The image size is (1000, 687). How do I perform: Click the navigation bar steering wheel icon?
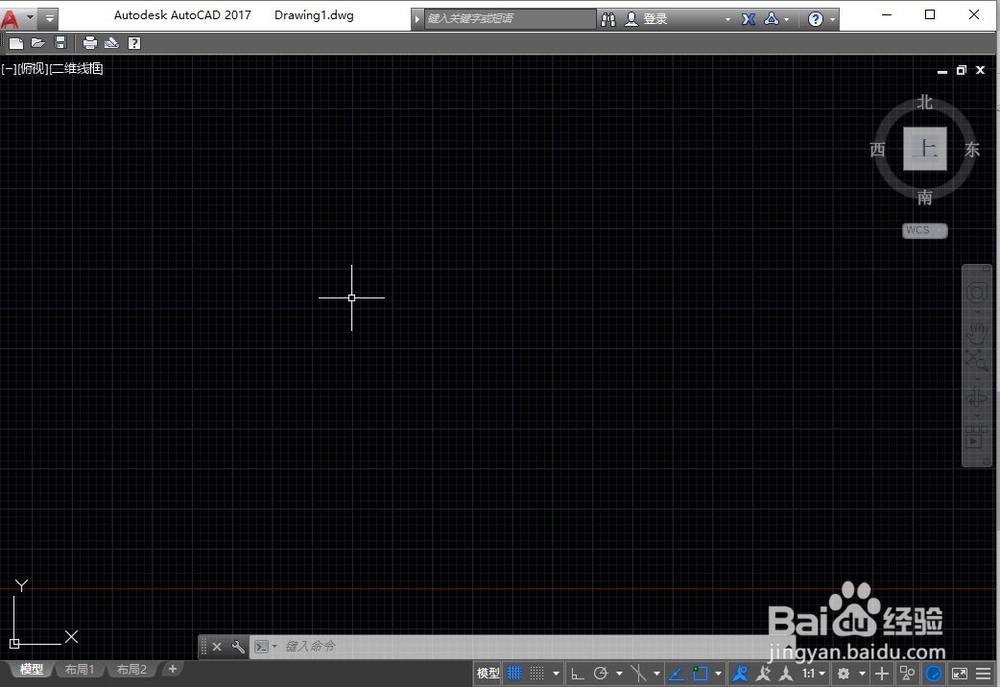point(976,293)
